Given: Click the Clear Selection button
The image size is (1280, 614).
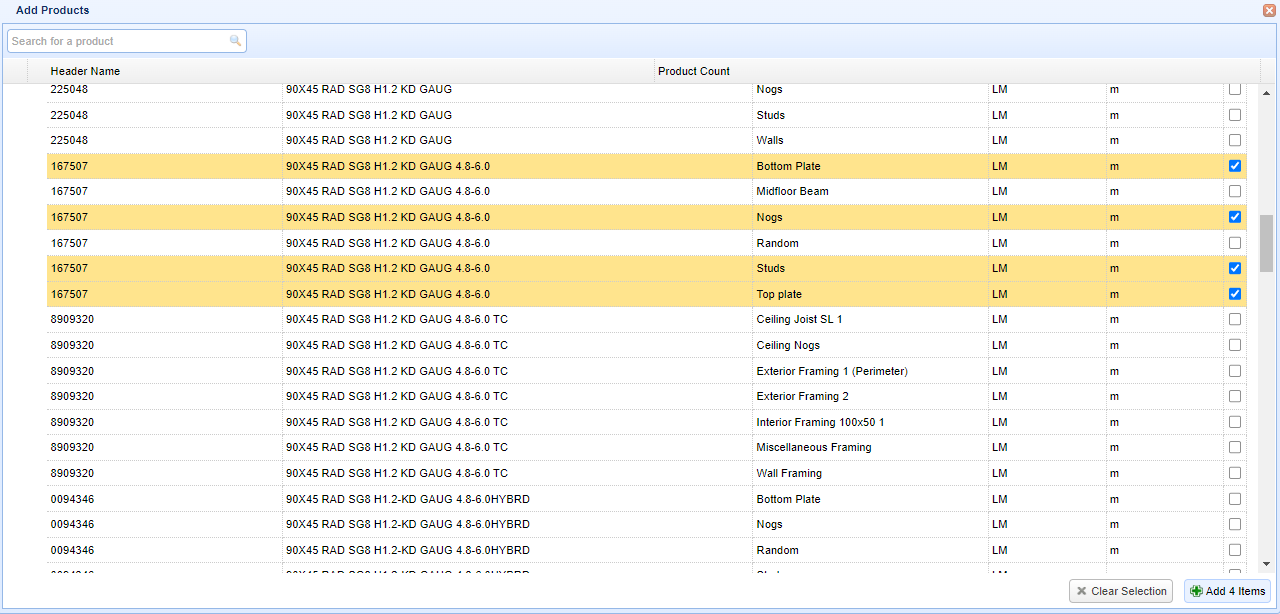Looking at the screenshot, I should click(x=1120, y=591).
